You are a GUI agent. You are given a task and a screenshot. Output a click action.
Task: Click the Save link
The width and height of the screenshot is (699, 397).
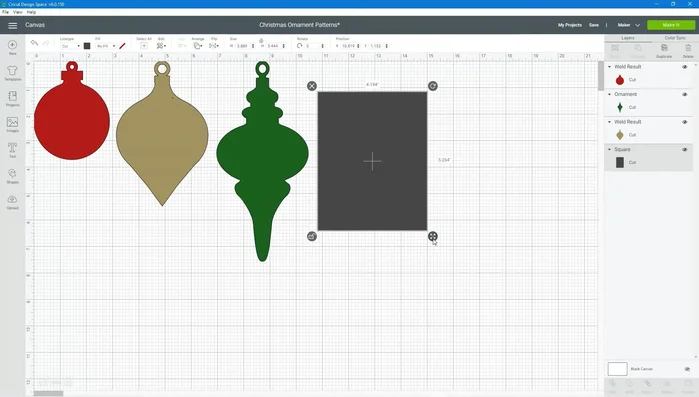tap(594, 25)
